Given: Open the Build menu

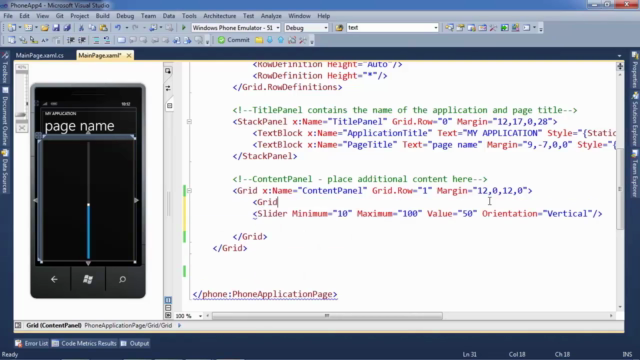Looking at the screenshot, I should pos(102,16).
